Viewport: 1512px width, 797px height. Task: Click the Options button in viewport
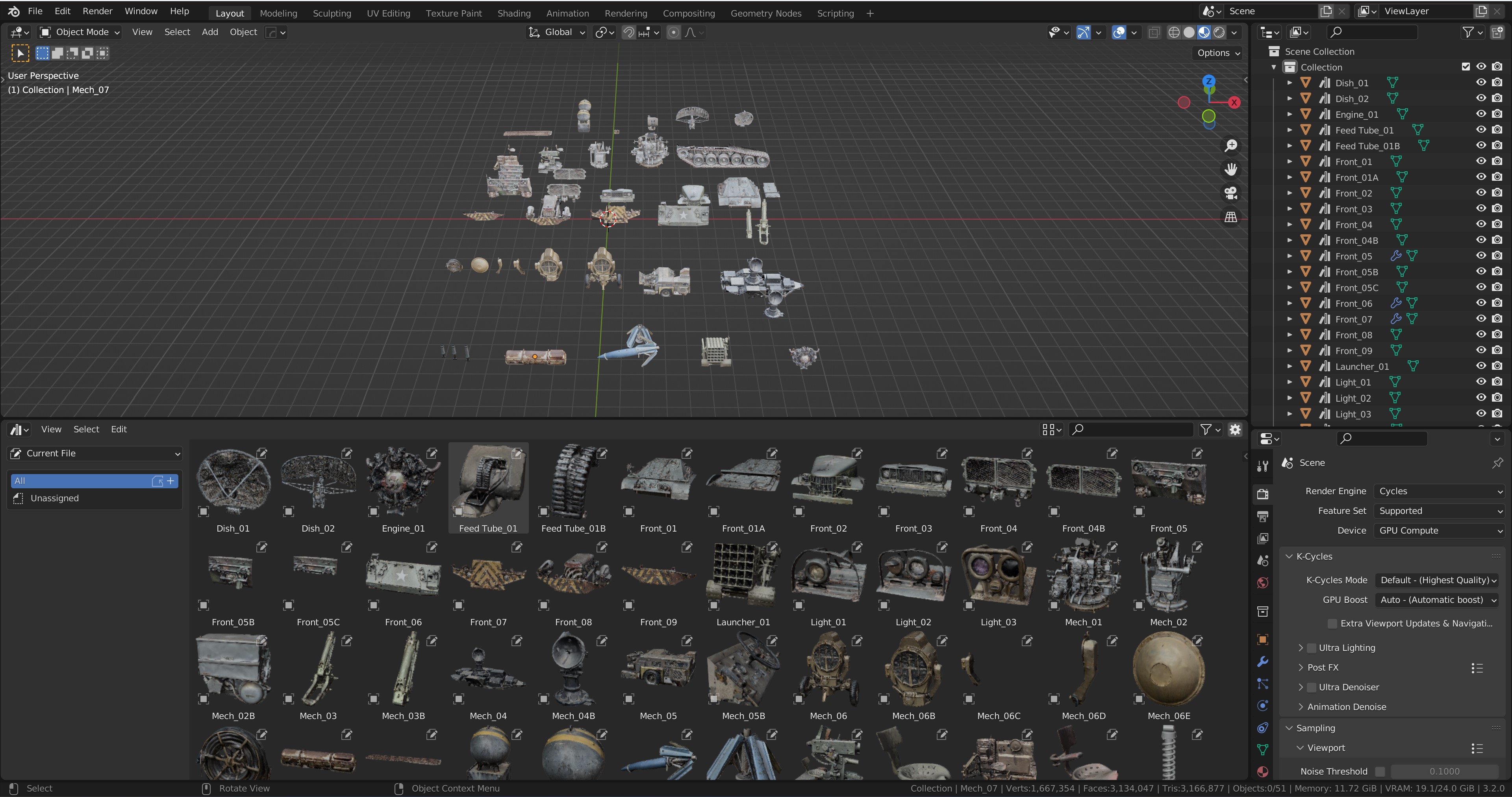pyautogui.click(x=1219, y=53)
